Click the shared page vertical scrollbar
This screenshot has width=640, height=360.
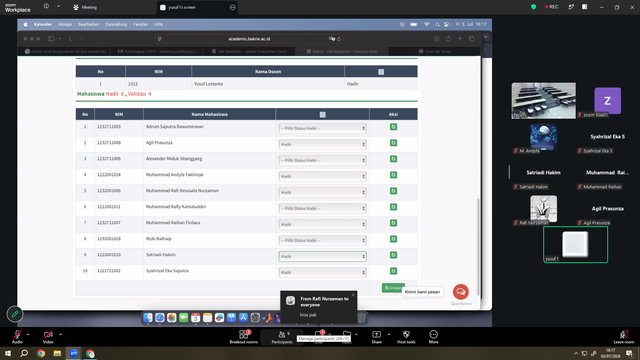[x=479, y=247]
